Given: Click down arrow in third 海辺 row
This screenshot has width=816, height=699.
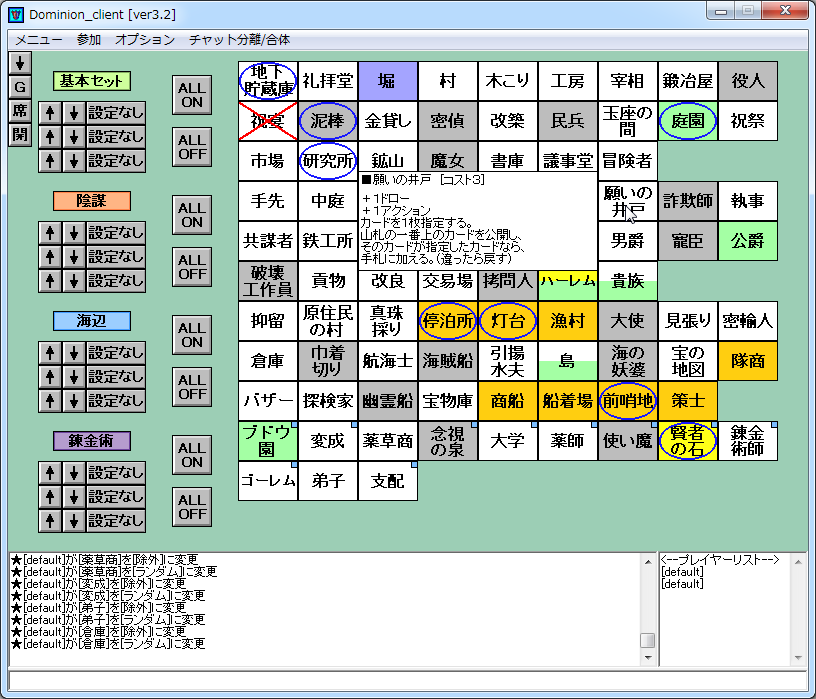Looking at the screenshot, I should [74, 401].
